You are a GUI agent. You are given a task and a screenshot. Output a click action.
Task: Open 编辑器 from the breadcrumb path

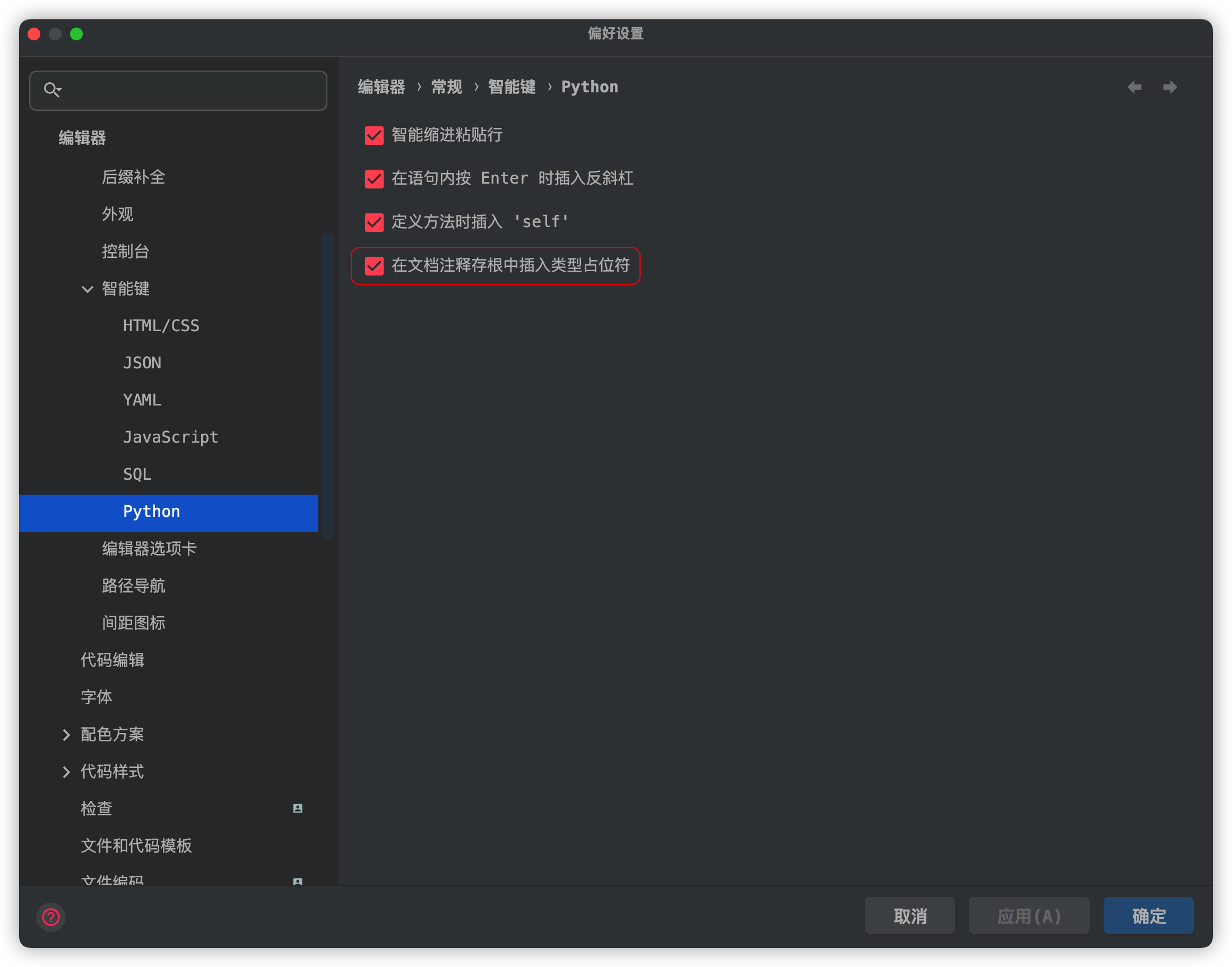[380, 87]
